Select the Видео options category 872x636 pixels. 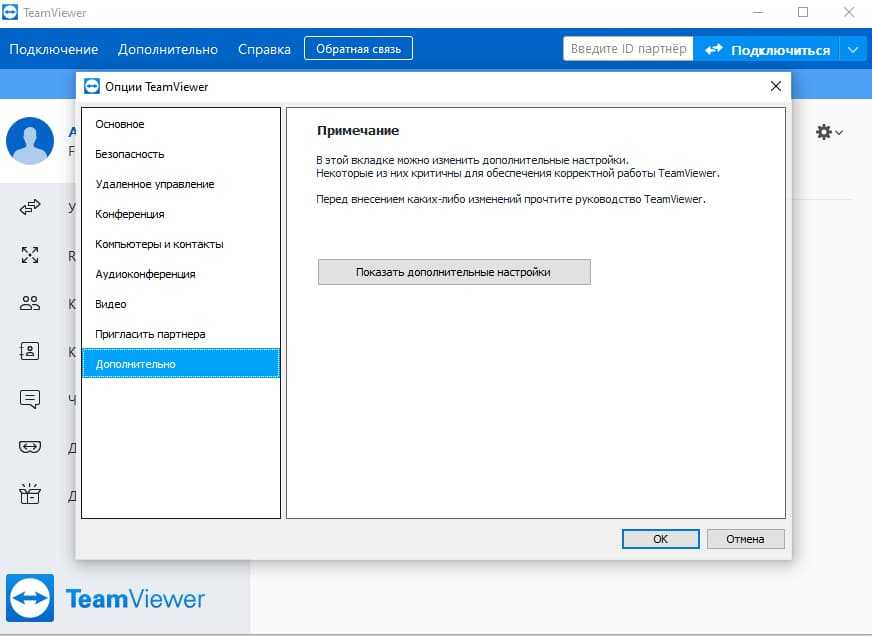(x=181, y=304)
